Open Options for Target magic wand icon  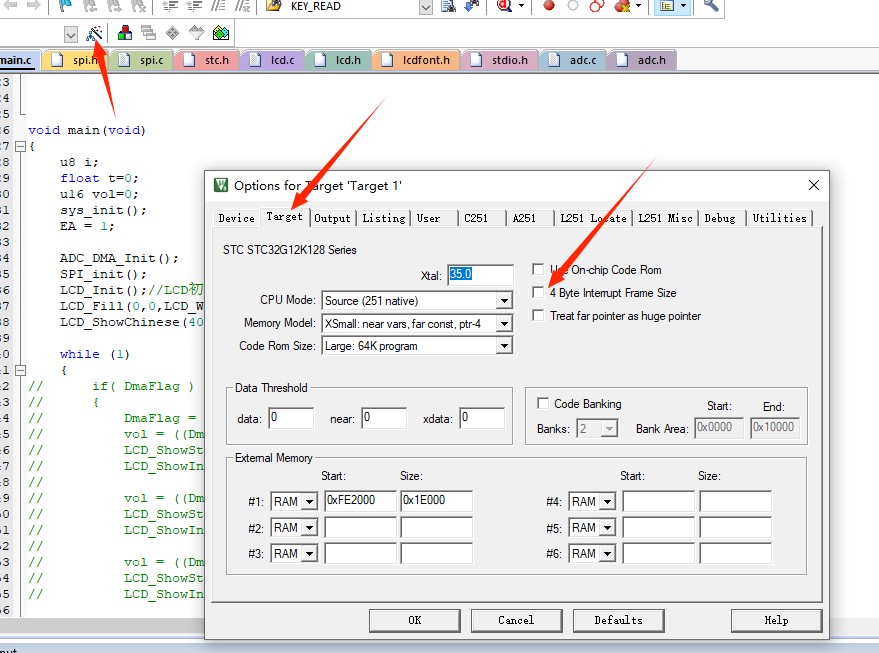tap(94, 34)
